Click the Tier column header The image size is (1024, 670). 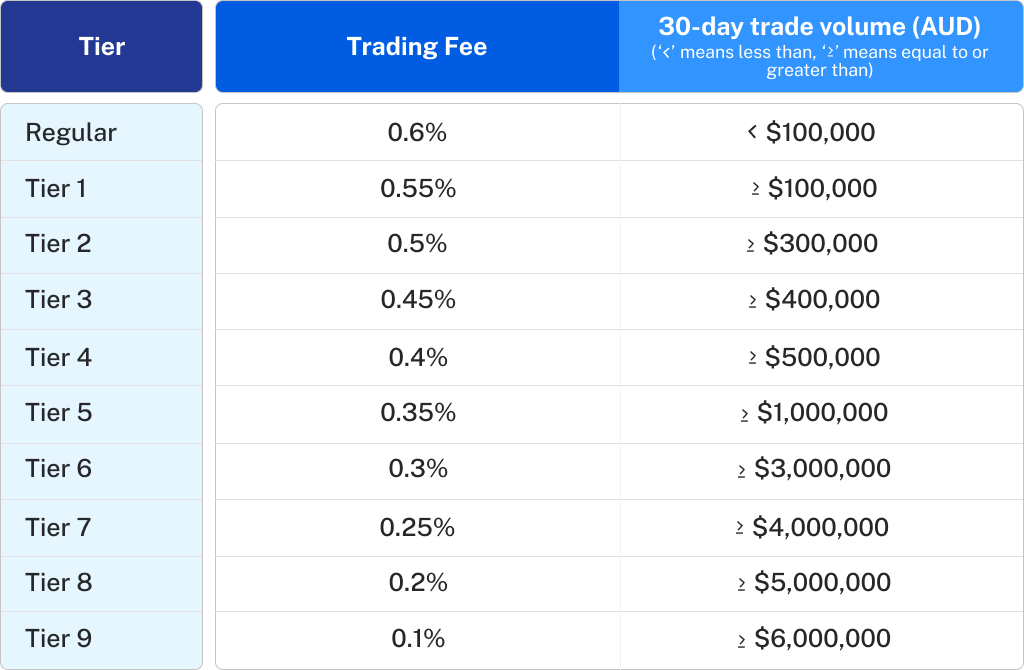pyautogui.click(x=101, y=47)
